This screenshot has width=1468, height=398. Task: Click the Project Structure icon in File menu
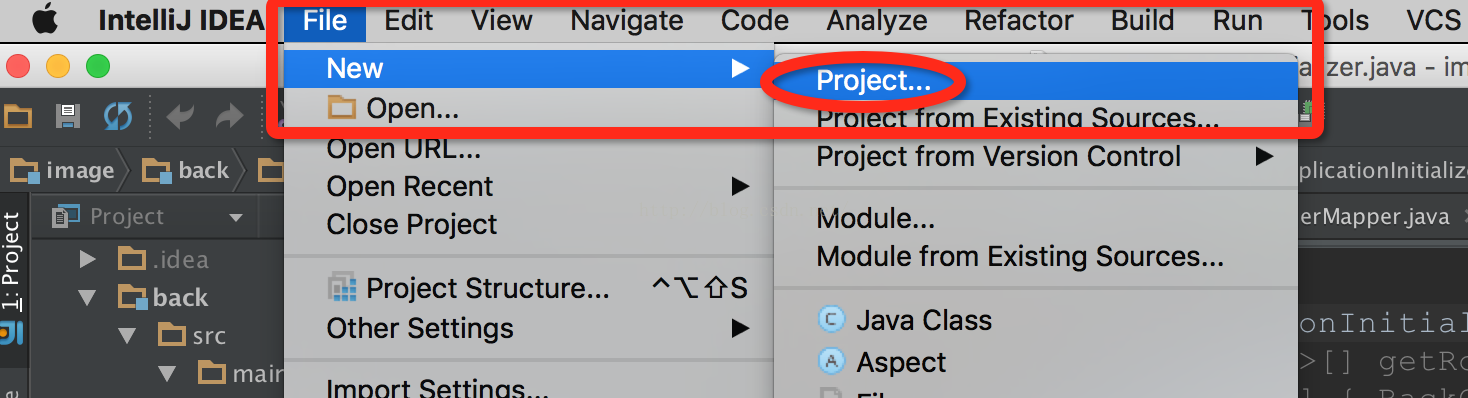[342, 288]
